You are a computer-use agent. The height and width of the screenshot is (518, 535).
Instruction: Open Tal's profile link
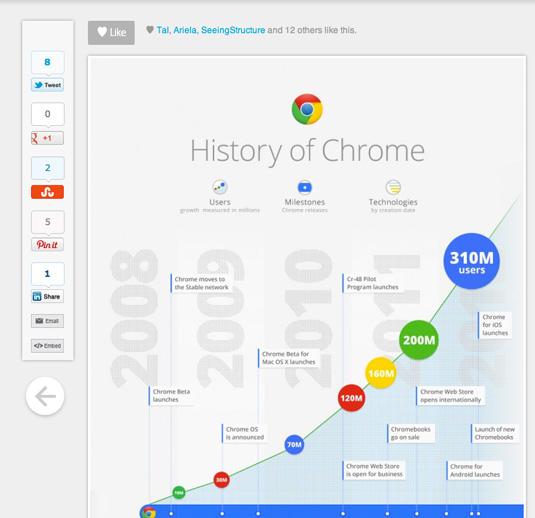coord(163,30)
